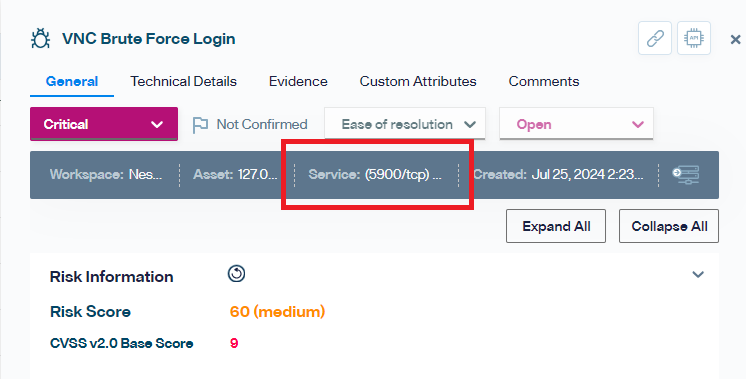Click the copy link icon
This screenshot has width=746, height=379.
[x=655, y=38]
